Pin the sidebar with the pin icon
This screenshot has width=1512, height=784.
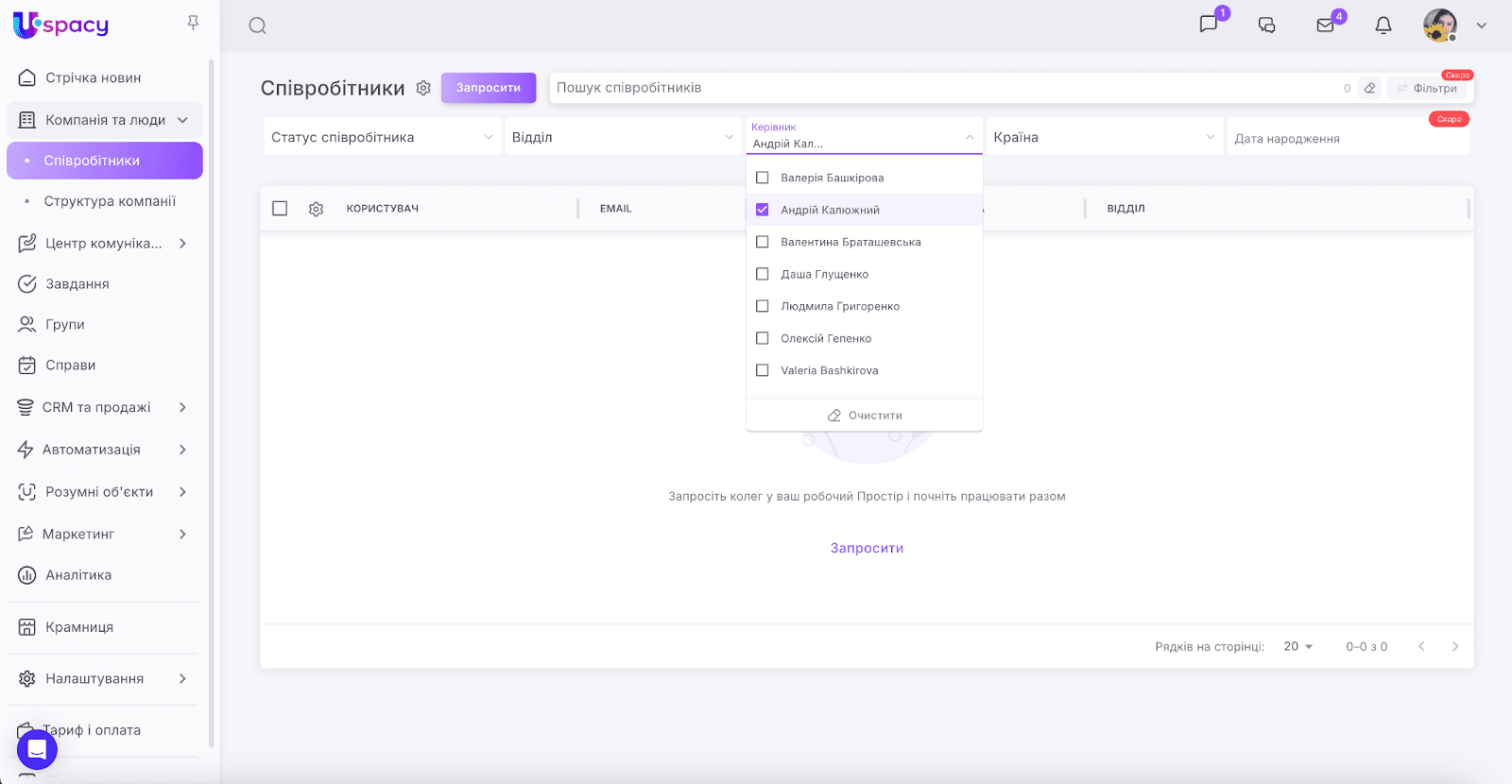coord(193,23)
